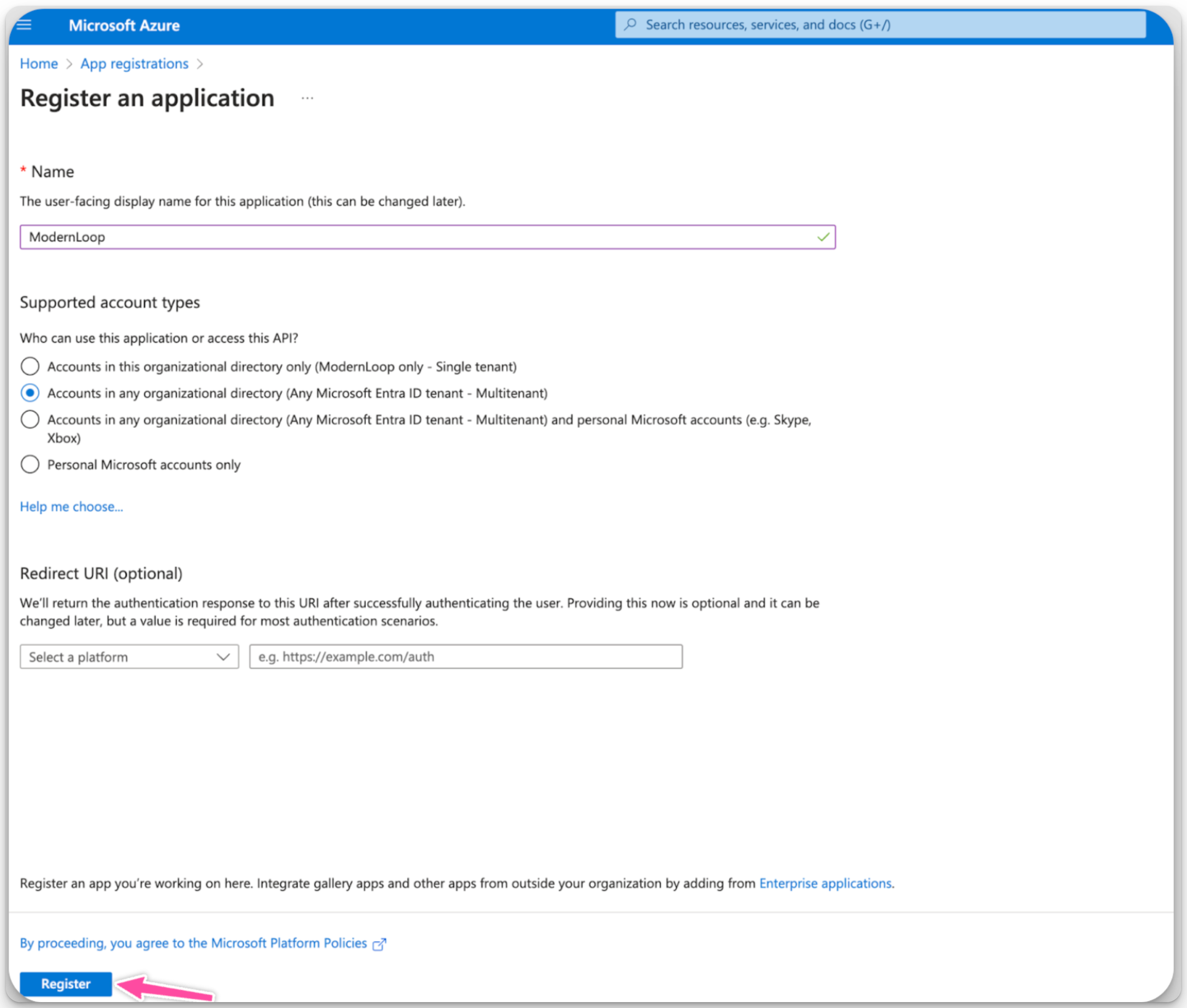Click the search magnifier icon
Screen dimensions: 1187x1008
pyautogui.click(x=631, y=25)
